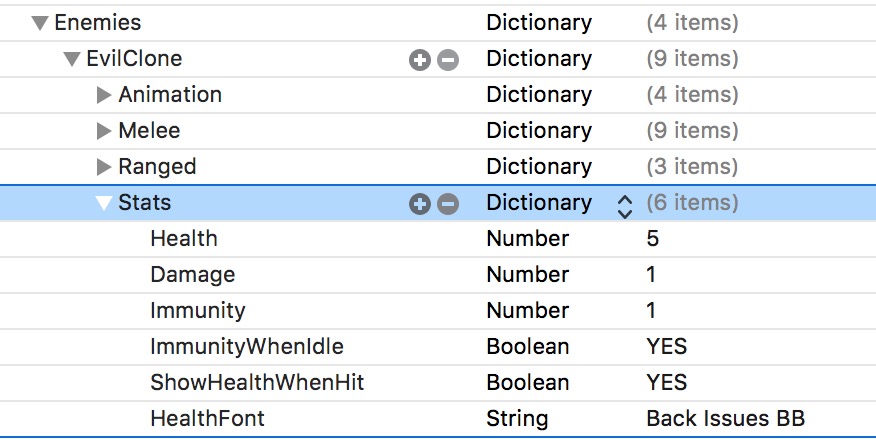Click the Health value 5
This screenshot has width=876, height=442.
click(653, 239)
